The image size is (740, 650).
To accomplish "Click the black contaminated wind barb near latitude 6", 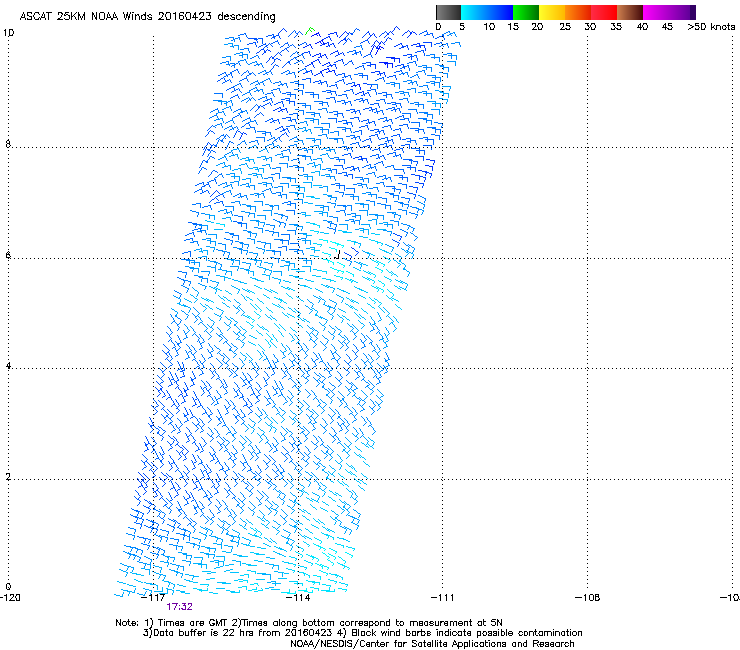I will point(337,255).
